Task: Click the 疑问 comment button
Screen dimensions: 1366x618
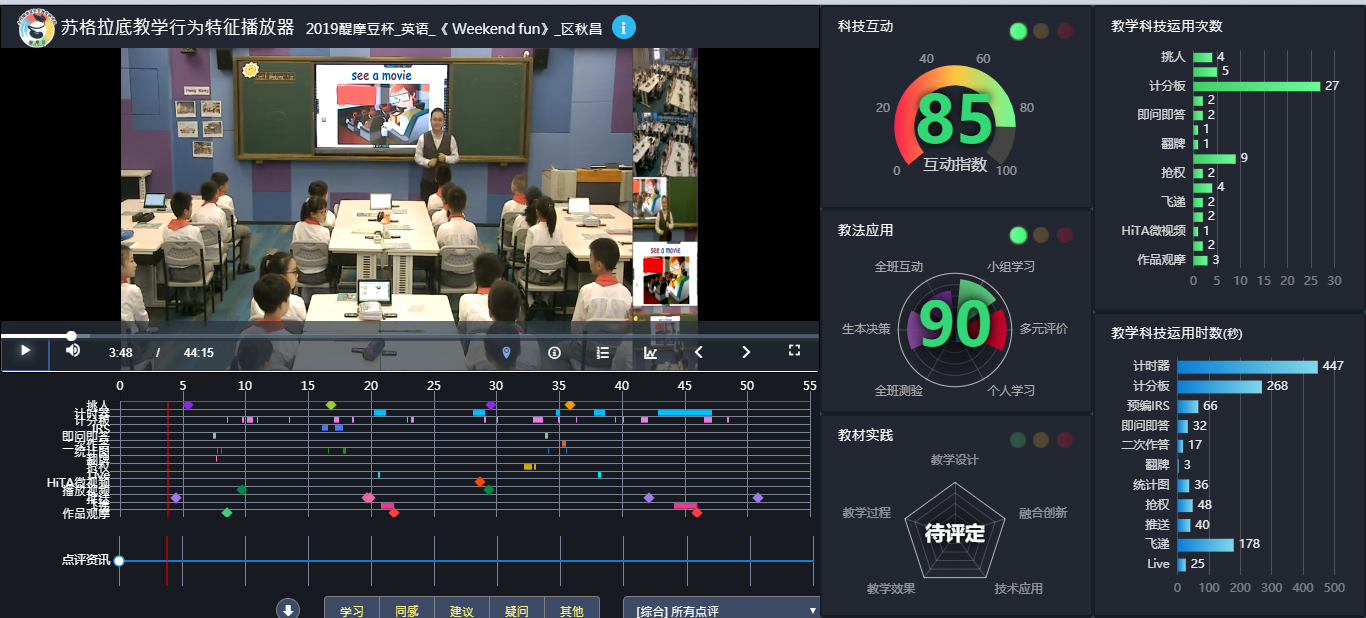Action: [x=516, y=609]
